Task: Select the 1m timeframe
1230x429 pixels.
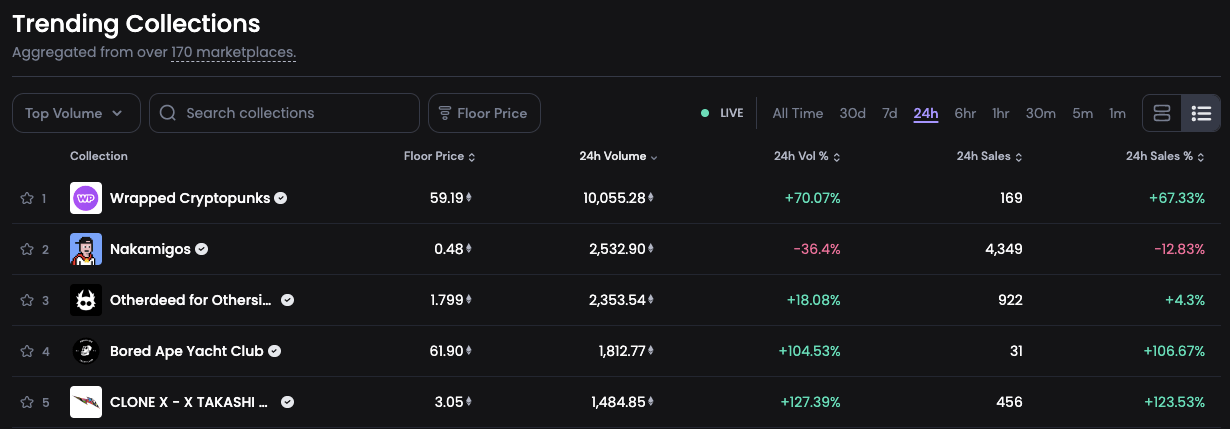Action: 1117,113
